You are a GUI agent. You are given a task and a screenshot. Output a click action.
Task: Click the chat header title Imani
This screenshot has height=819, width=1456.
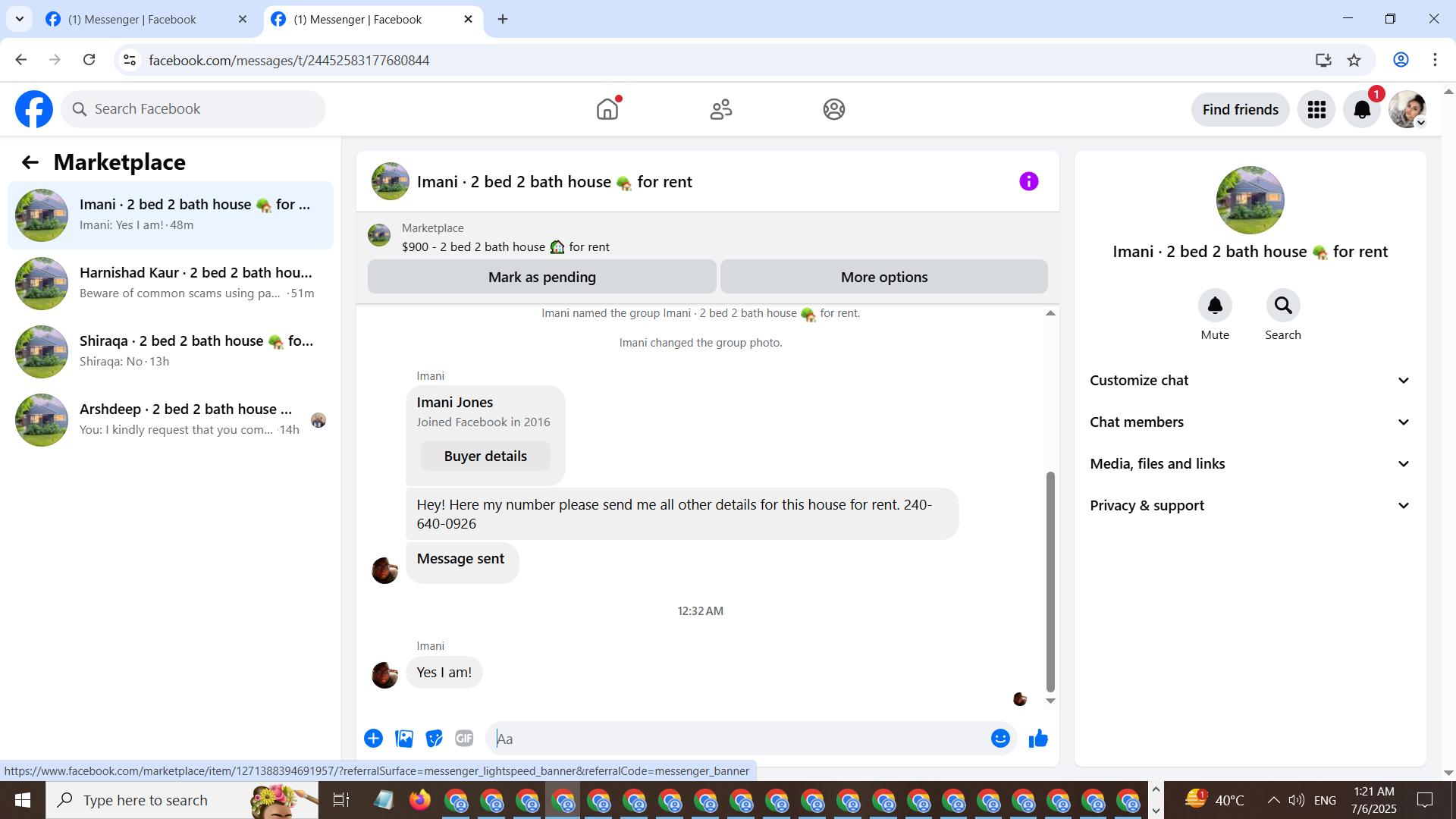pyautogui.click(x=554, y=182)
